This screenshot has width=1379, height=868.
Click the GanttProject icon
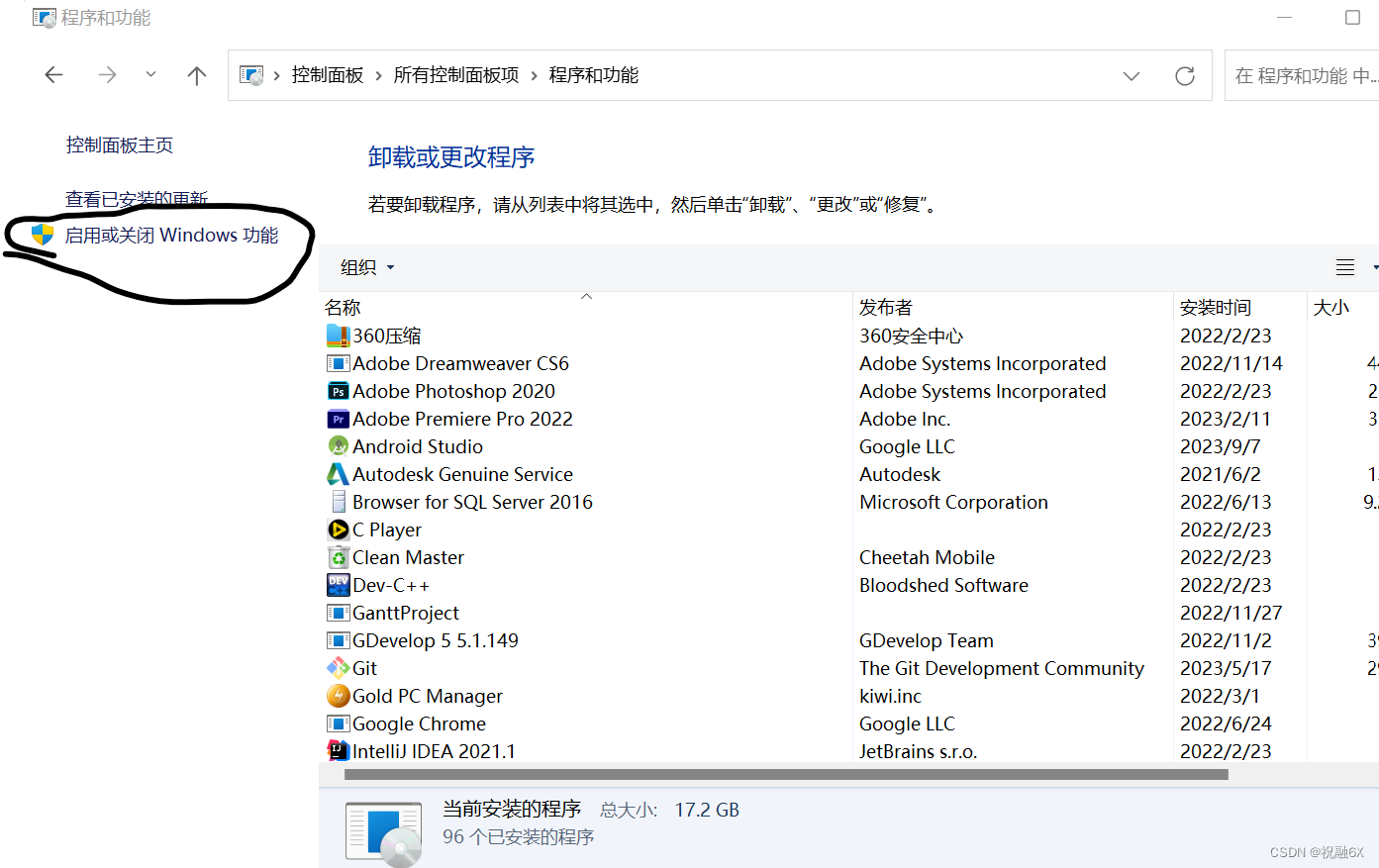tap(339, 613)
